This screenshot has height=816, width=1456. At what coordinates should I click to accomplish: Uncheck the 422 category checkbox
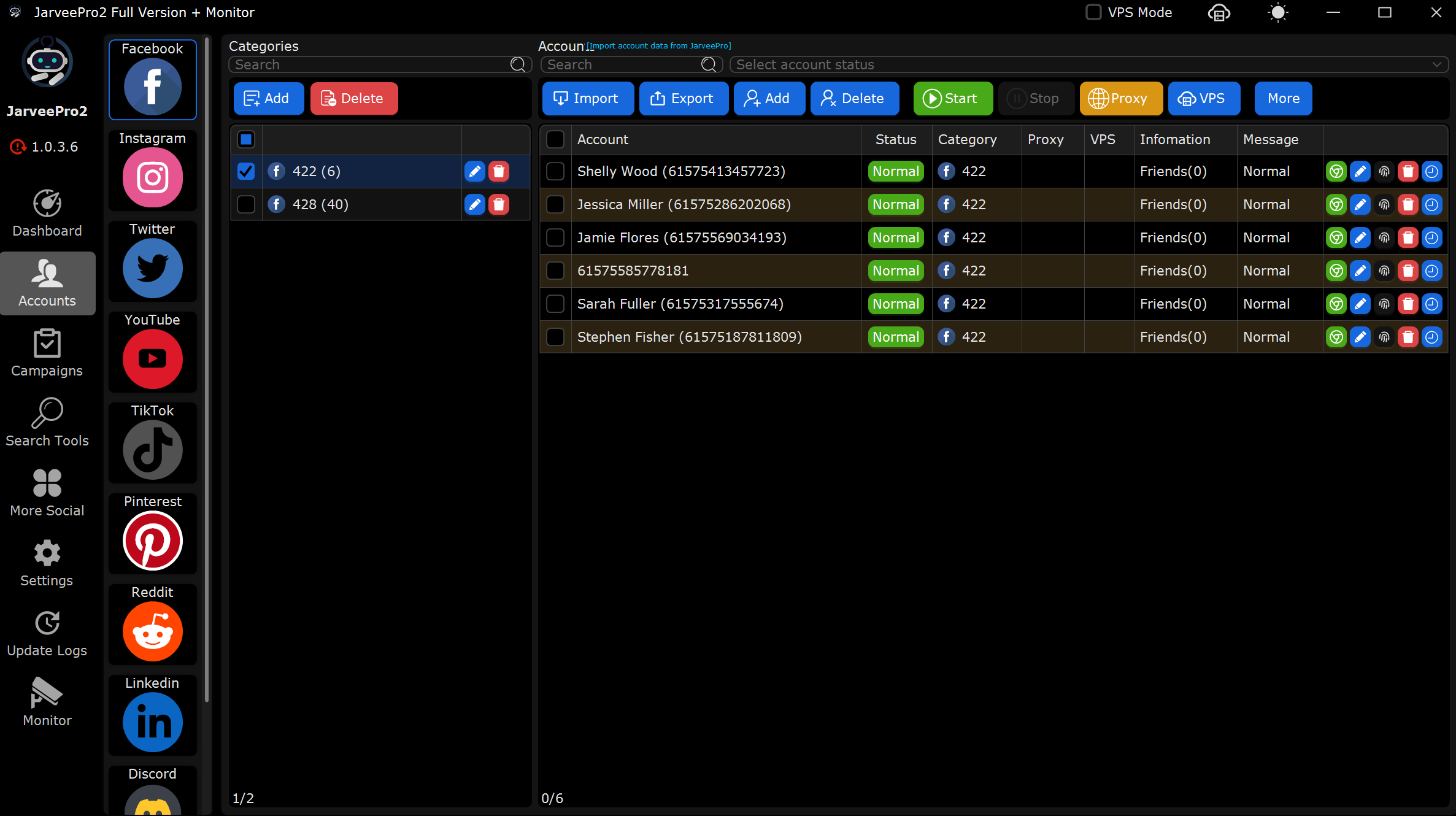click(246, 171)
